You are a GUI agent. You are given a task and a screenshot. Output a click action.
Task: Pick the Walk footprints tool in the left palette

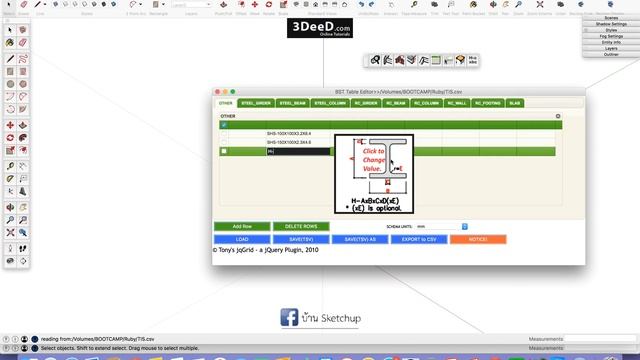pyautogui.click(x=23, y=249)
